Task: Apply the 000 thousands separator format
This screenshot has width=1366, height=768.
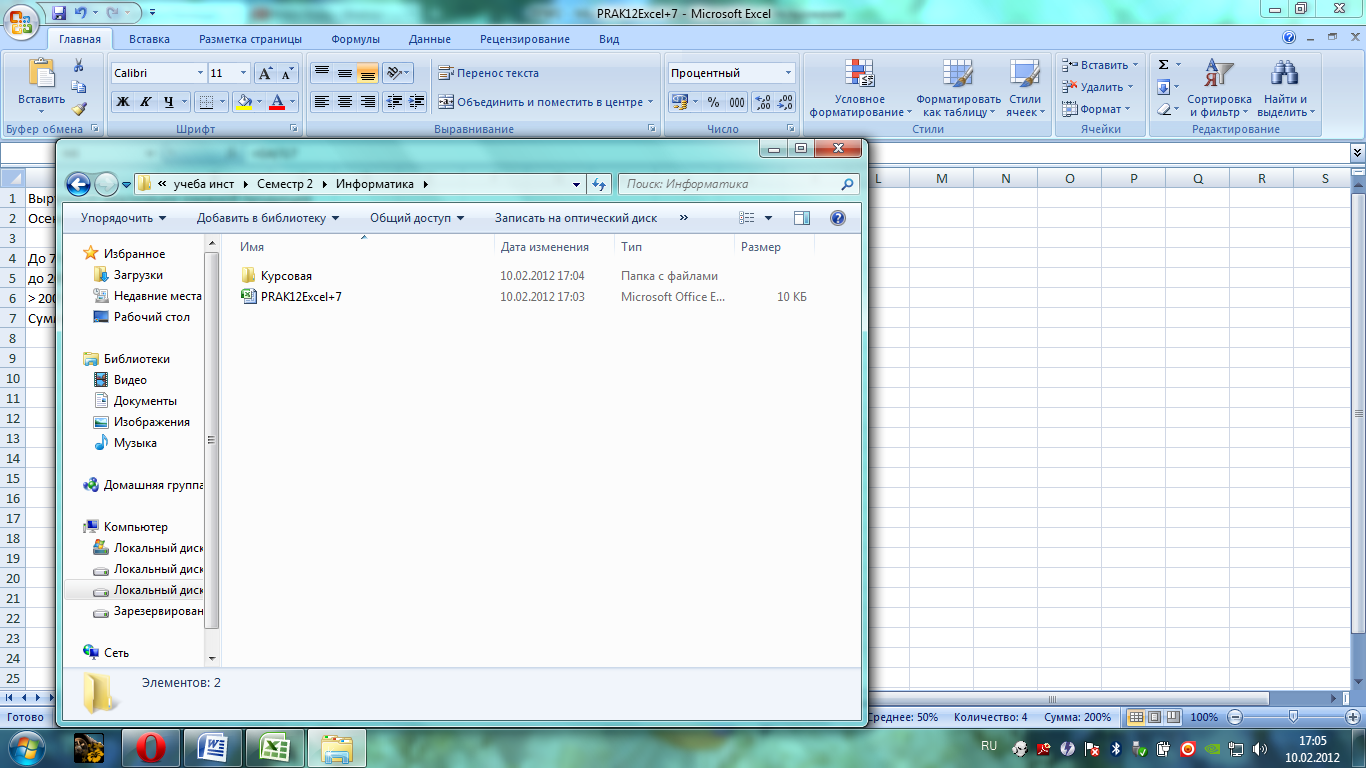Action: 736,102
